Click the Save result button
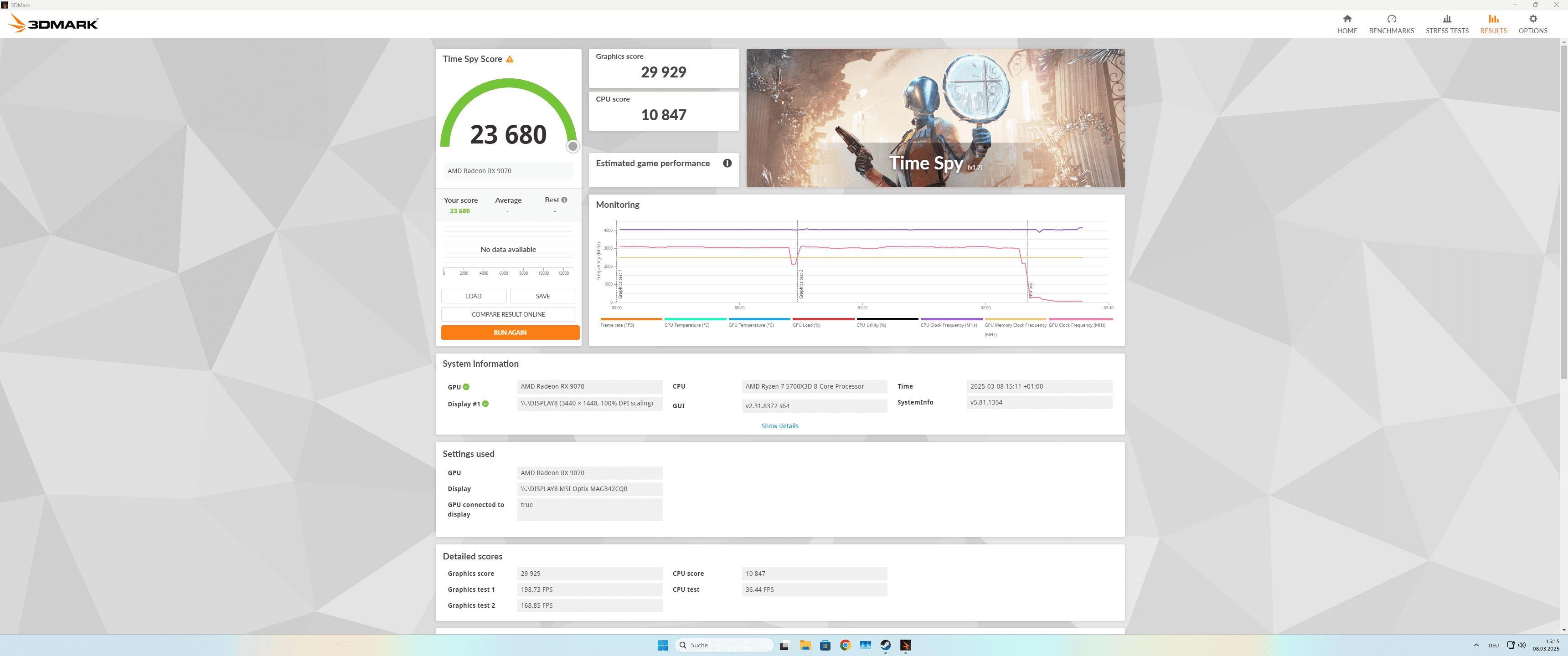 coord(542,296)
